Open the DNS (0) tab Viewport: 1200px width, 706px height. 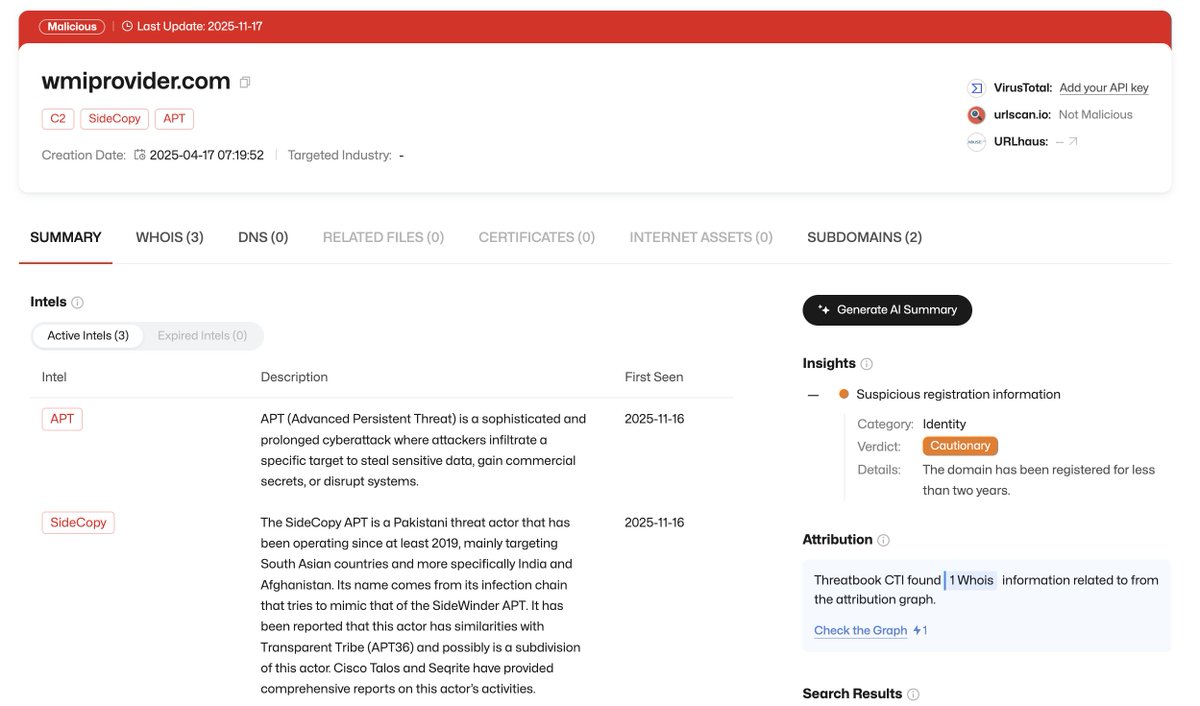pos(263,237)
